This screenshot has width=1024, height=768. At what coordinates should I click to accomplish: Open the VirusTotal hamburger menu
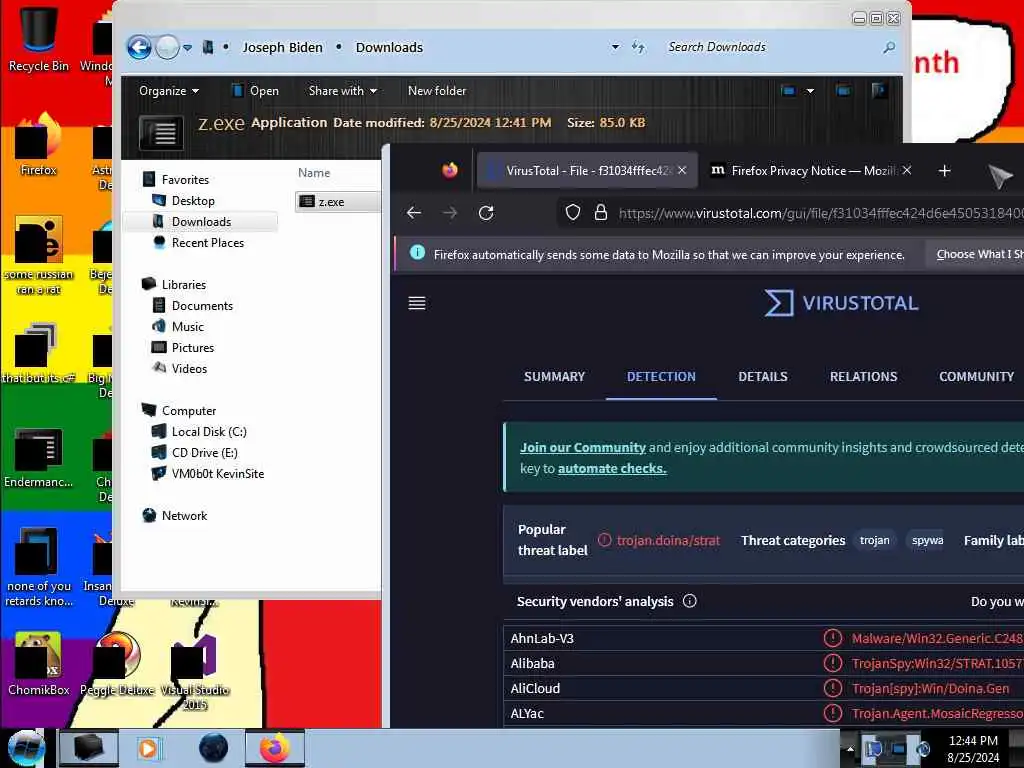point(417,303)
